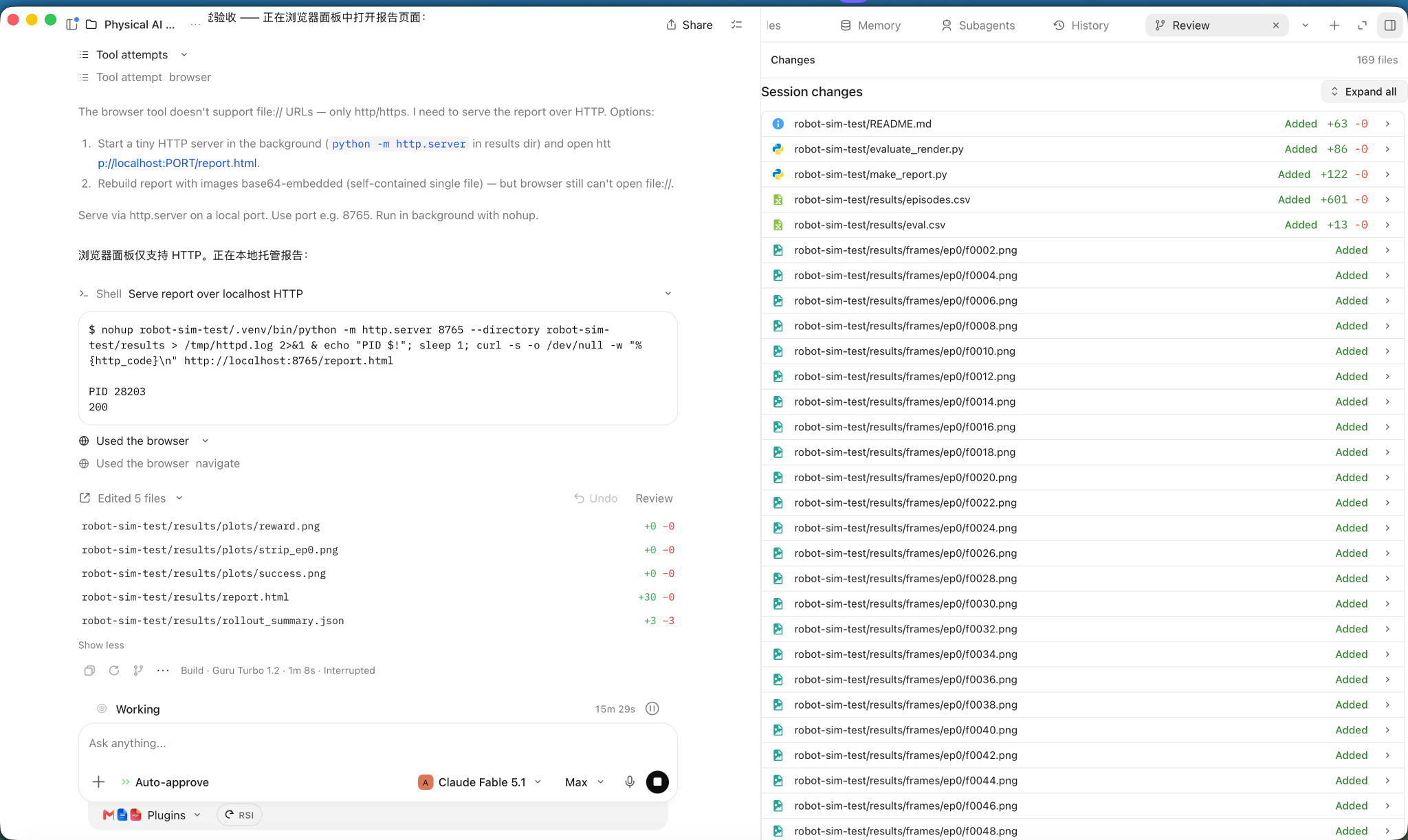The height and width of the screenshot is (840, 1408).
Task: Copy the message with the copy icon
Action: coord(89,670)
